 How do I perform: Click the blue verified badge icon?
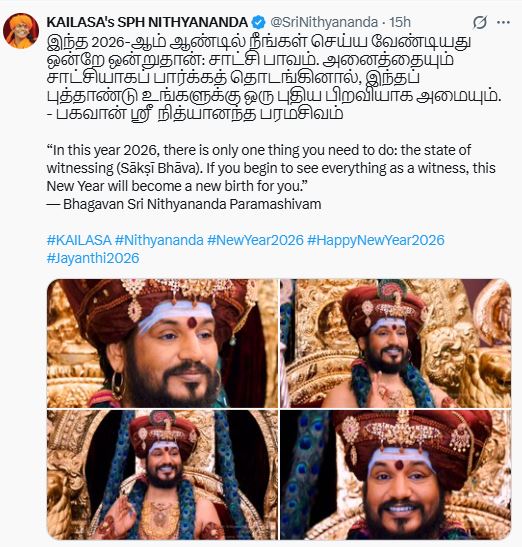pos(259,22)
